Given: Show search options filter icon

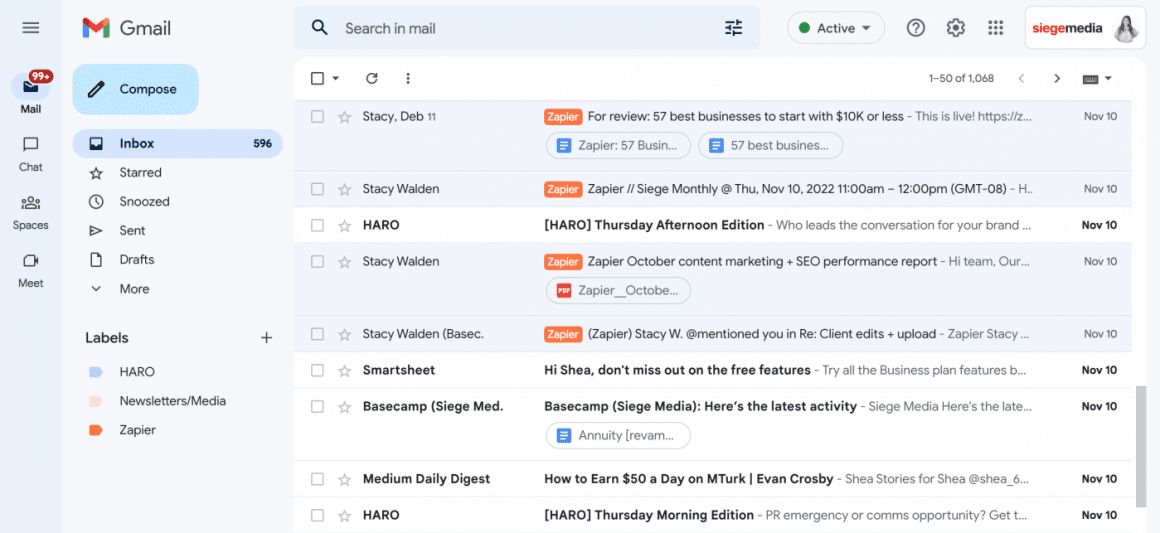Looking at the screenshot, I should [x=734, y=28].
